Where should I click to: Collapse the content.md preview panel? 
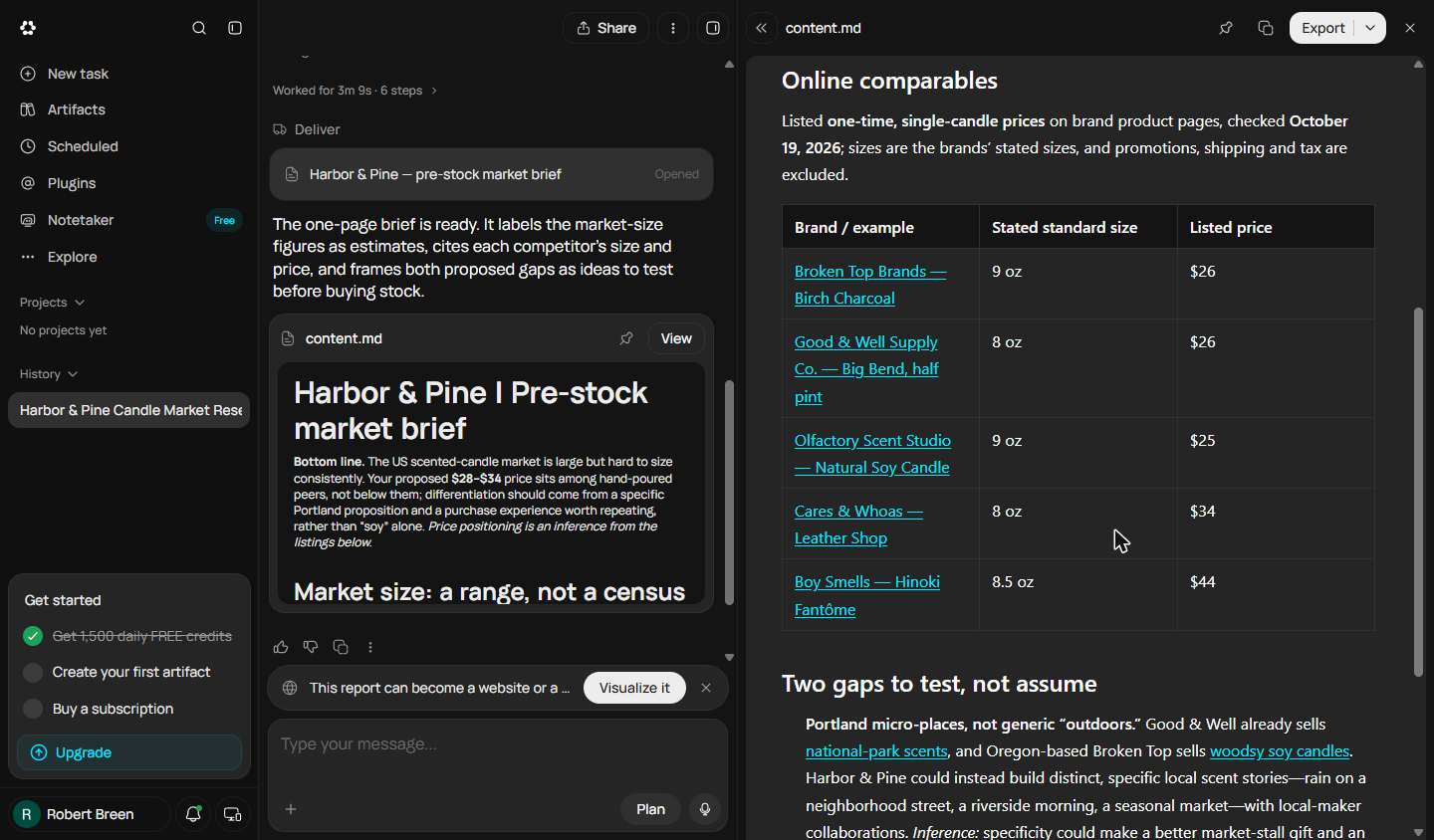click(762, 28)
